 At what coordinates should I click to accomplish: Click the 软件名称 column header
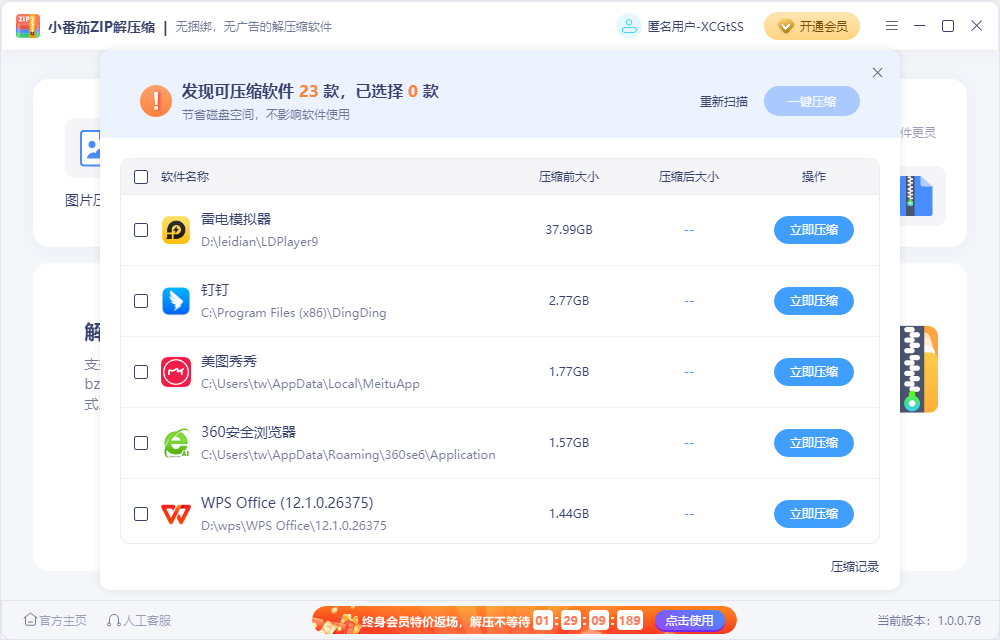185,177
